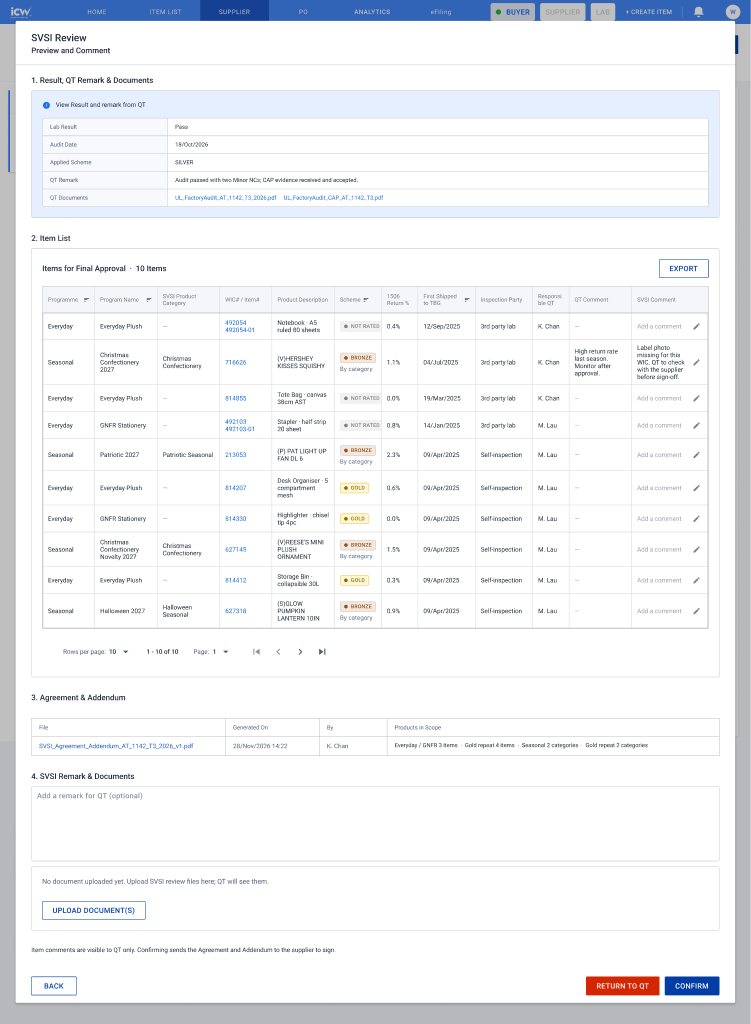Edit SVSI comment for item 716626
Viewport: 751px width, 1024px height.
pyautogui.click(x=696, y=362)
